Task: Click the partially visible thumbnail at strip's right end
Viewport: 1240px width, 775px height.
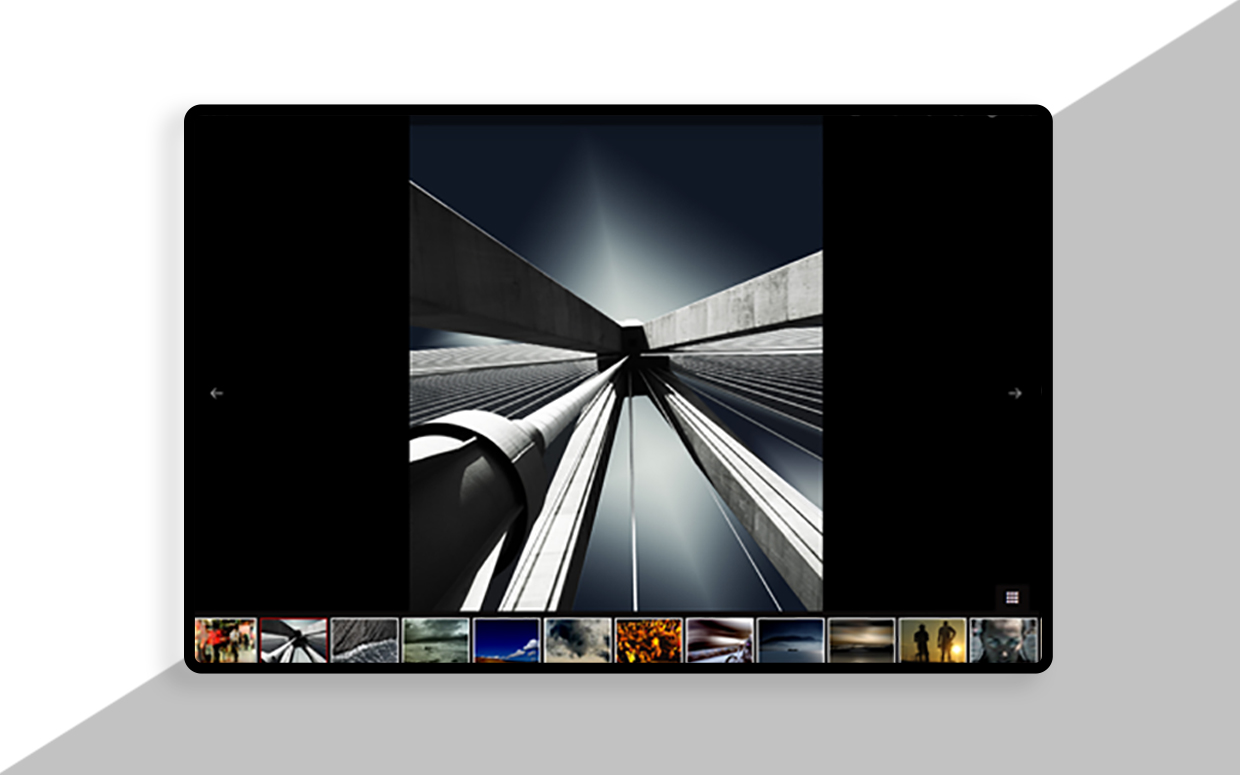Action: 1041,640
